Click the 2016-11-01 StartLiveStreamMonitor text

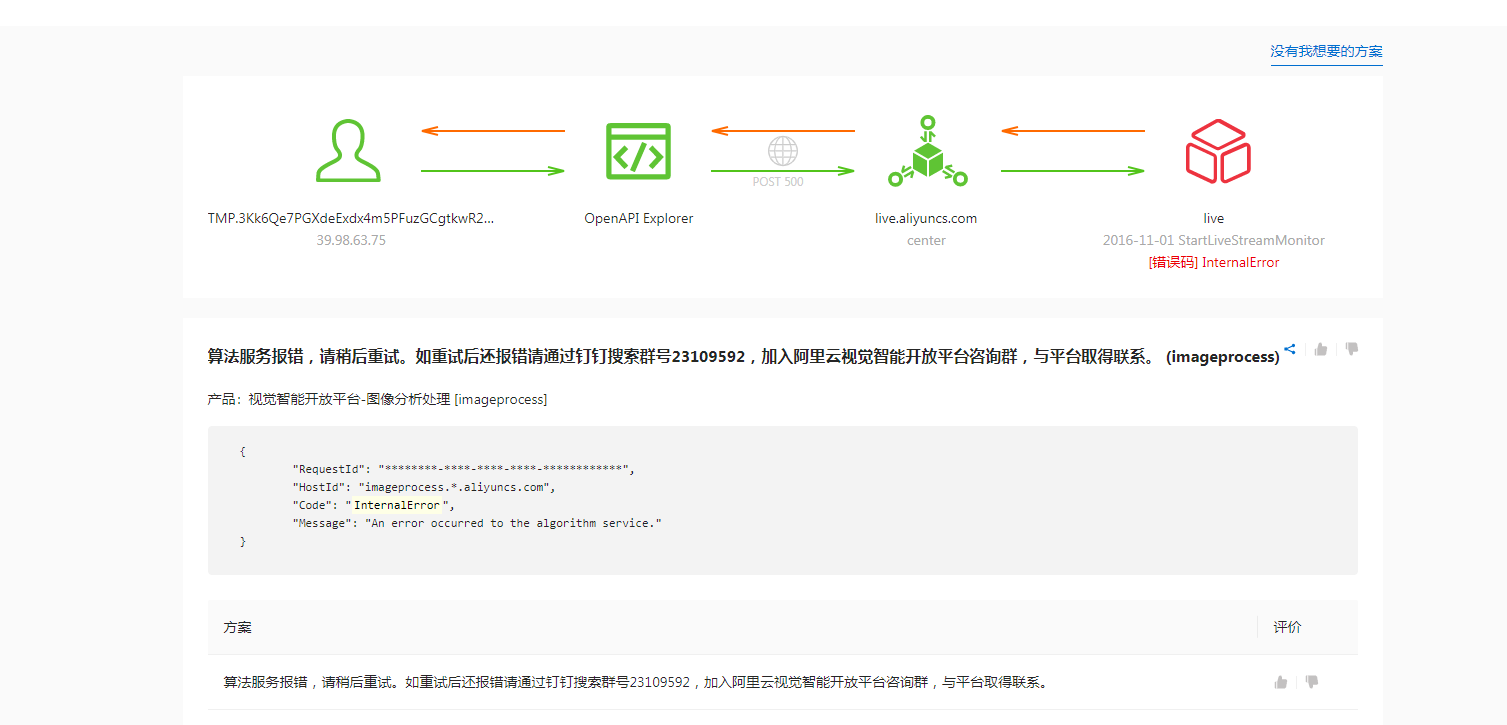1214,240
